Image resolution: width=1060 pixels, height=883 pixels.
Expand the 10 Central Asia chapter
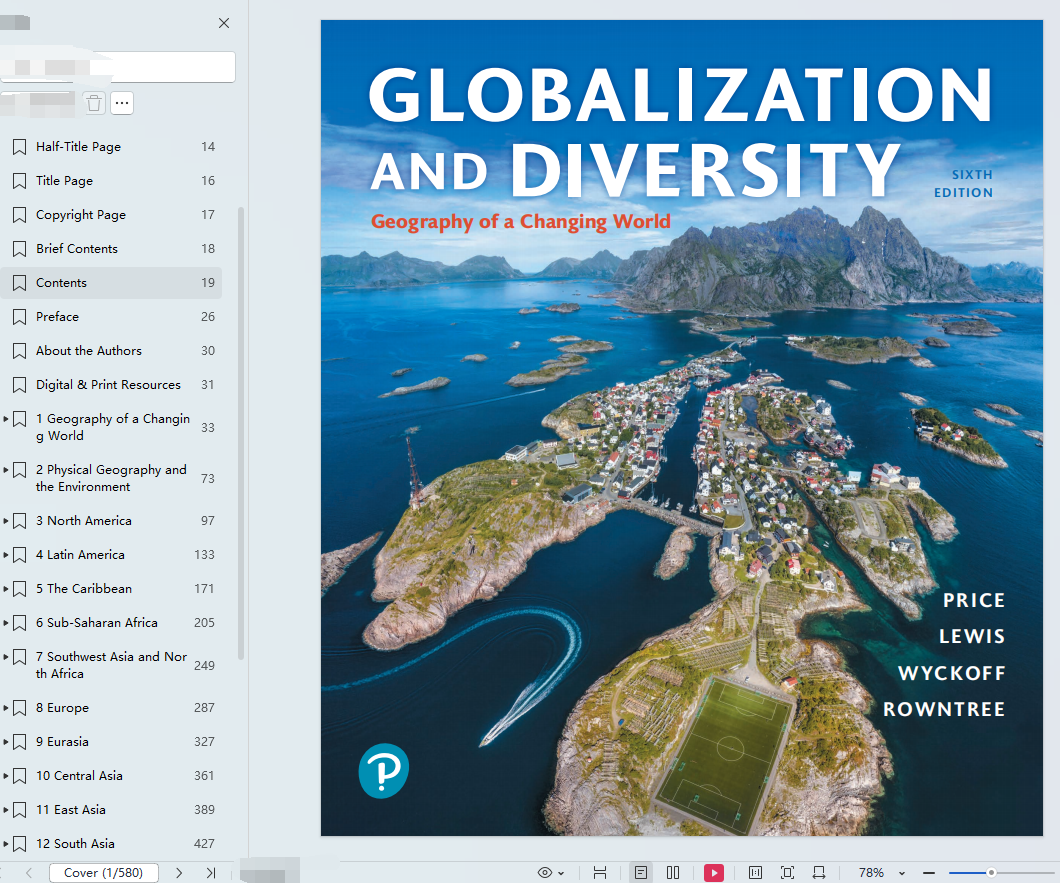[x=5, y=775]
